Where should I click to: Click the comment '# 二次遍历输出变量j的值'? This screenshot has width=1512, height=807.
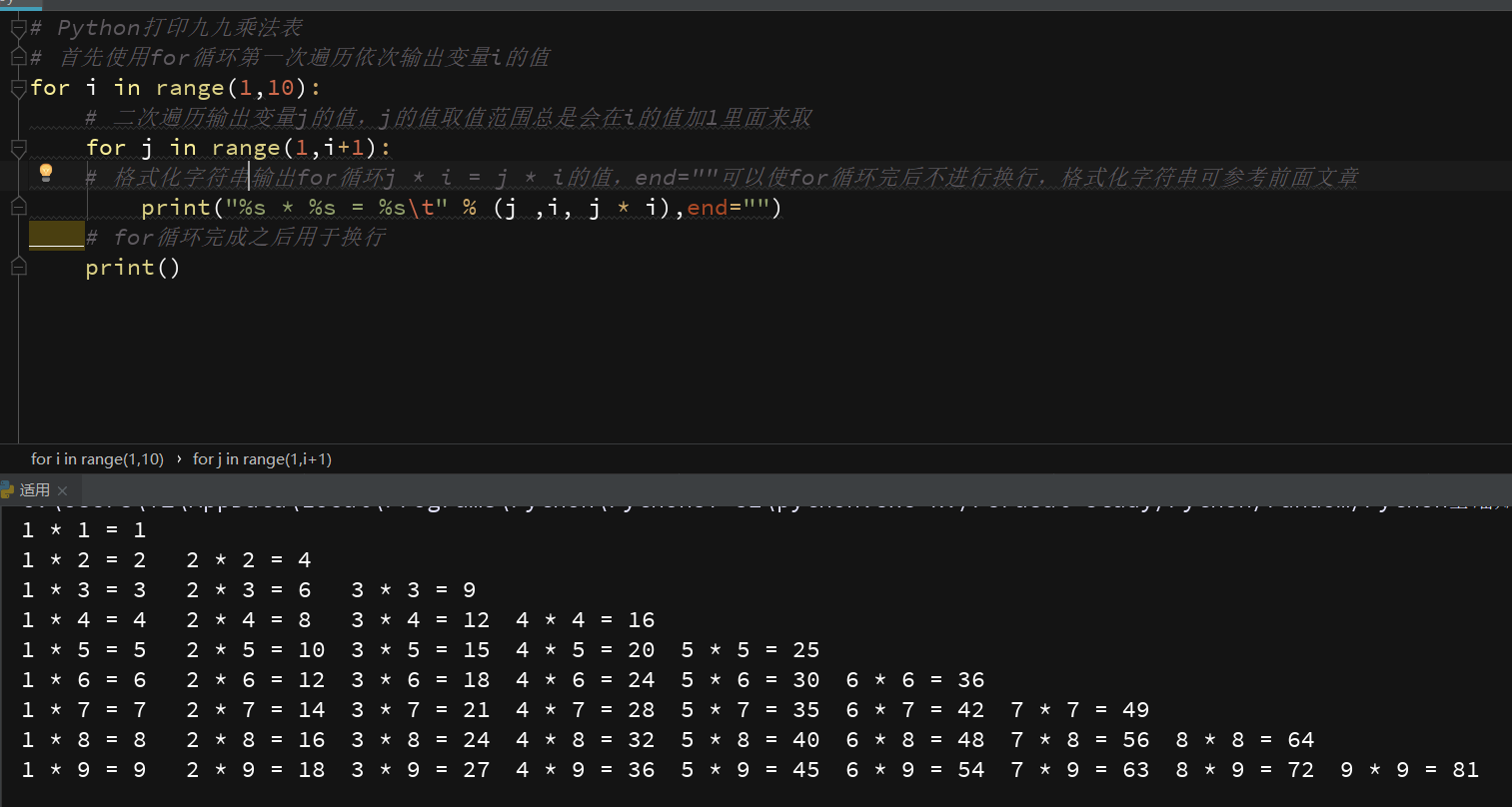coord(449,118)
